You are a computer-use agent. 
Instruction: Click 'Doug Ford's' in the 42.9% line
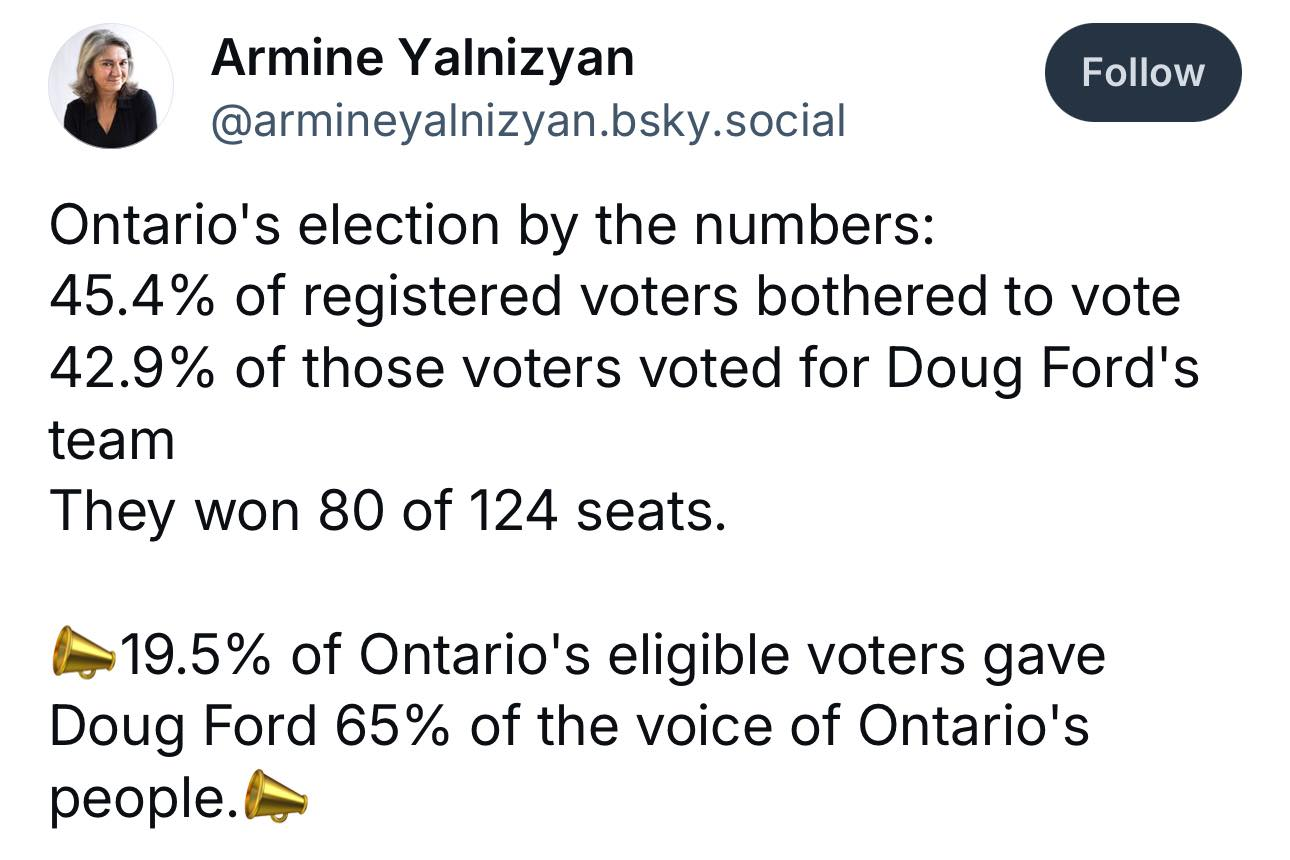click(x=1042, y=369)
